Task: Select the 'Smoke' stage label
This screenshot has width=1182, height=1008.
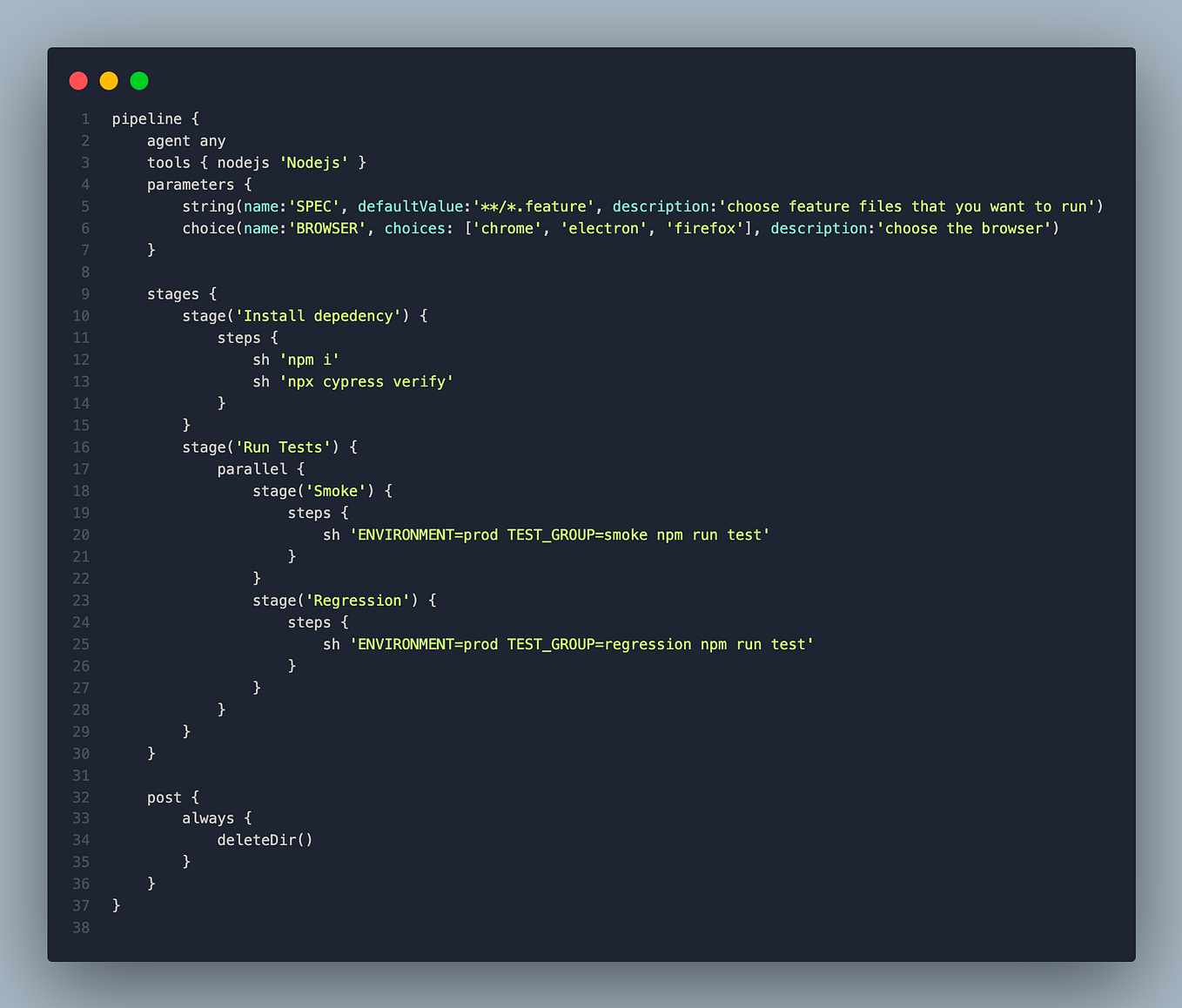Action: (x=336, y=490)
